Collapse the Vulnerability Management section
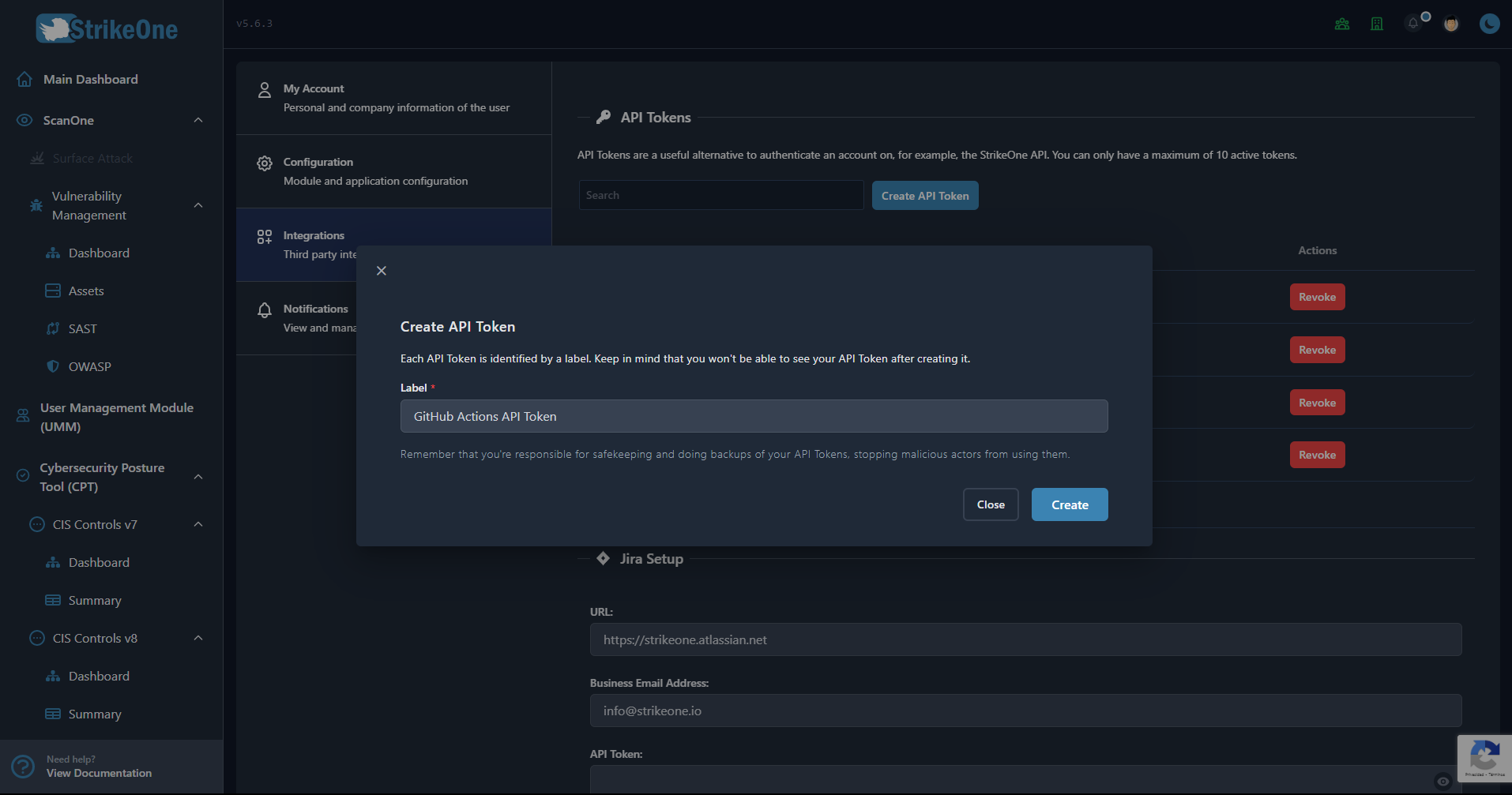The image size is (1512, 795). click(198, 205)
